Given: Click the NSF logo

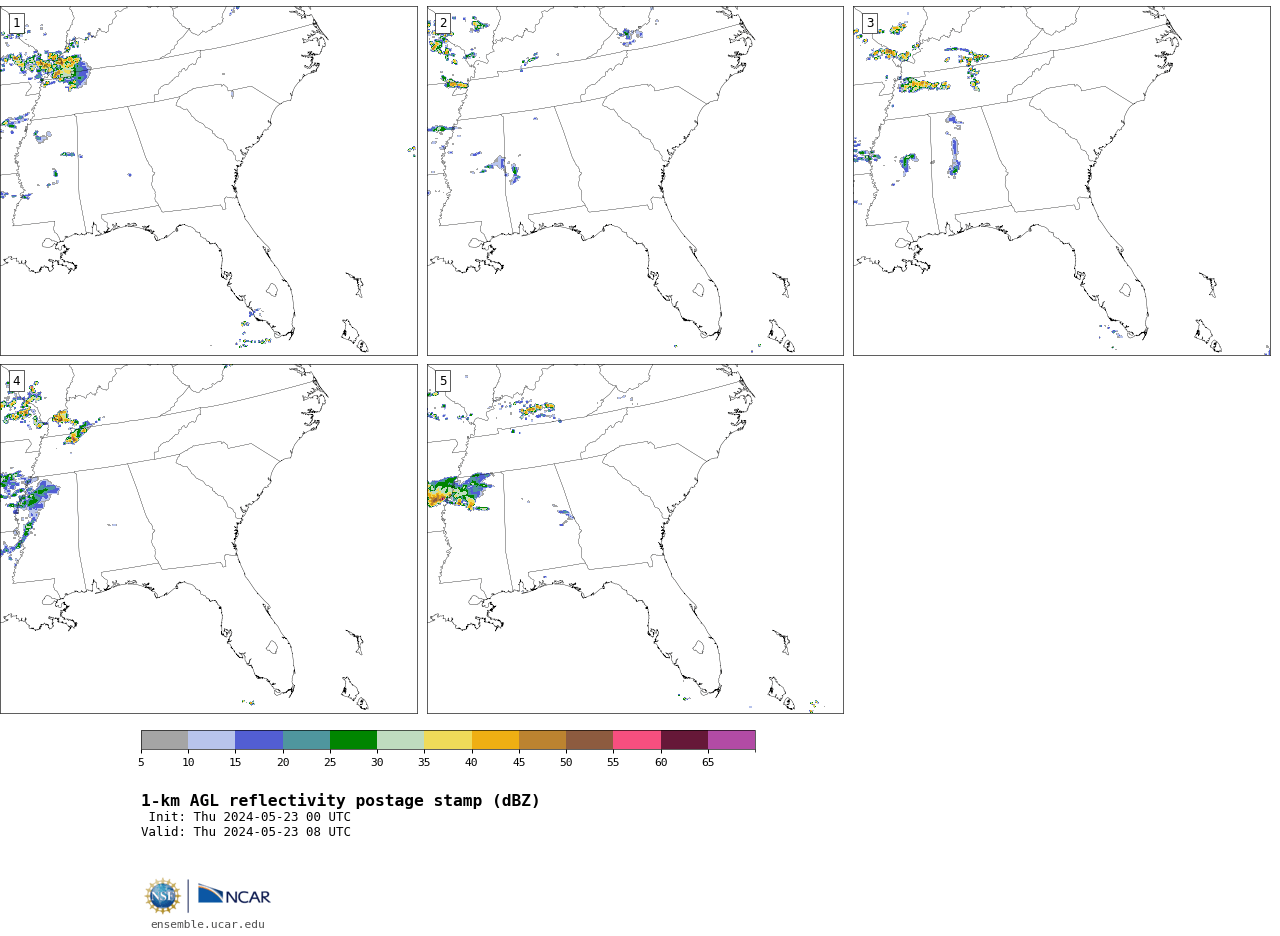Looking at the screenshot, I should point(162,896).
